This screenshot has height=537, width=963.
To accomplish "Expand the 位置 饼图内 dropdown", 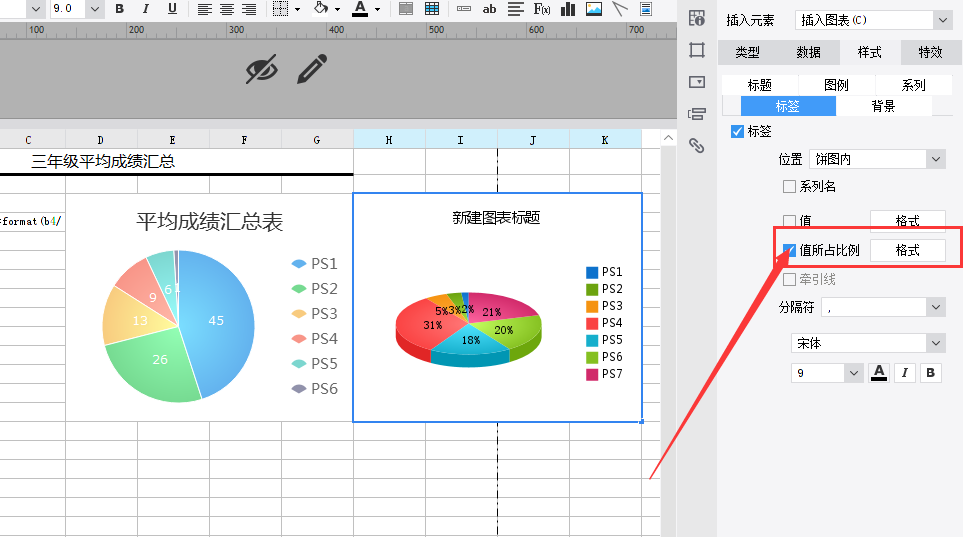I will pos(877,159).
